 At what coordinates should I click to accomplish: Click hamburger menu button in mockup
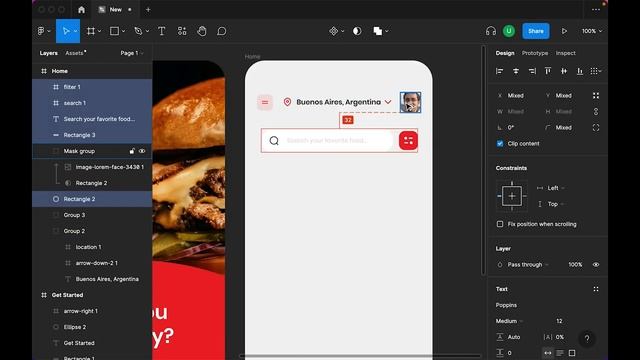[x=265, y=102]
